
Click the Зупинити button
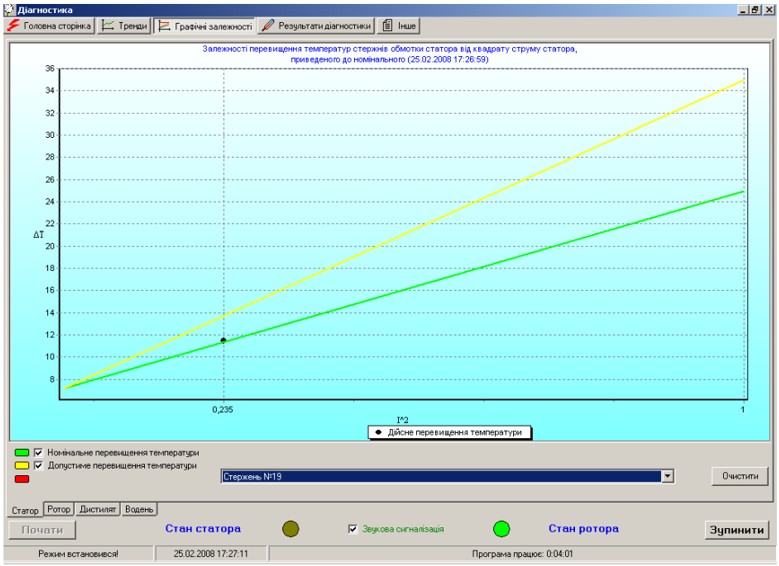point(736,530)
